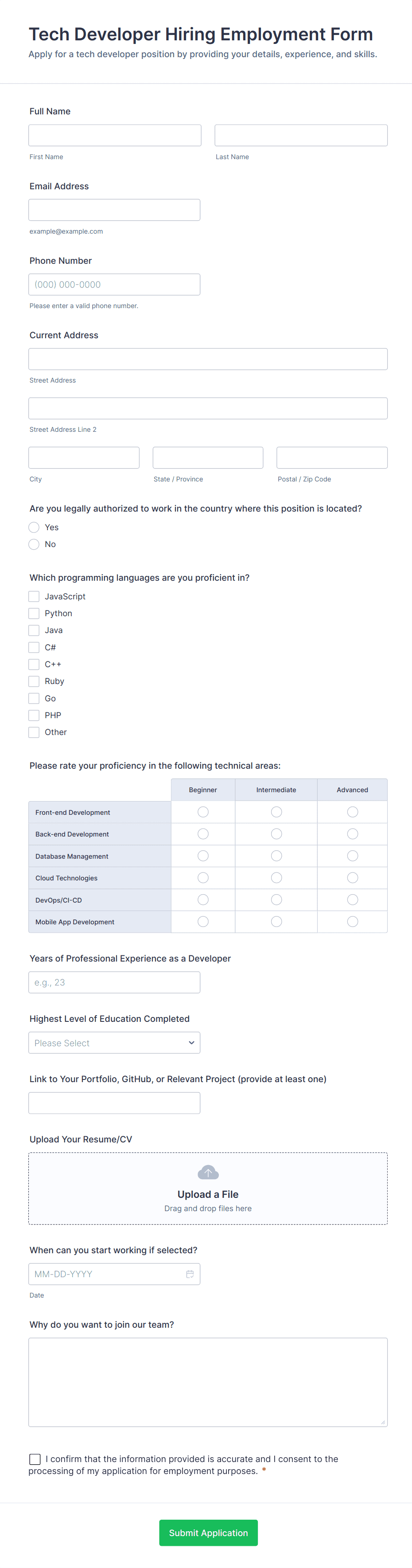This screenshot has width=412, height=1568.
Task: Open the Highest Level of Education dropdown
Action: click(x=114, y=1043)
